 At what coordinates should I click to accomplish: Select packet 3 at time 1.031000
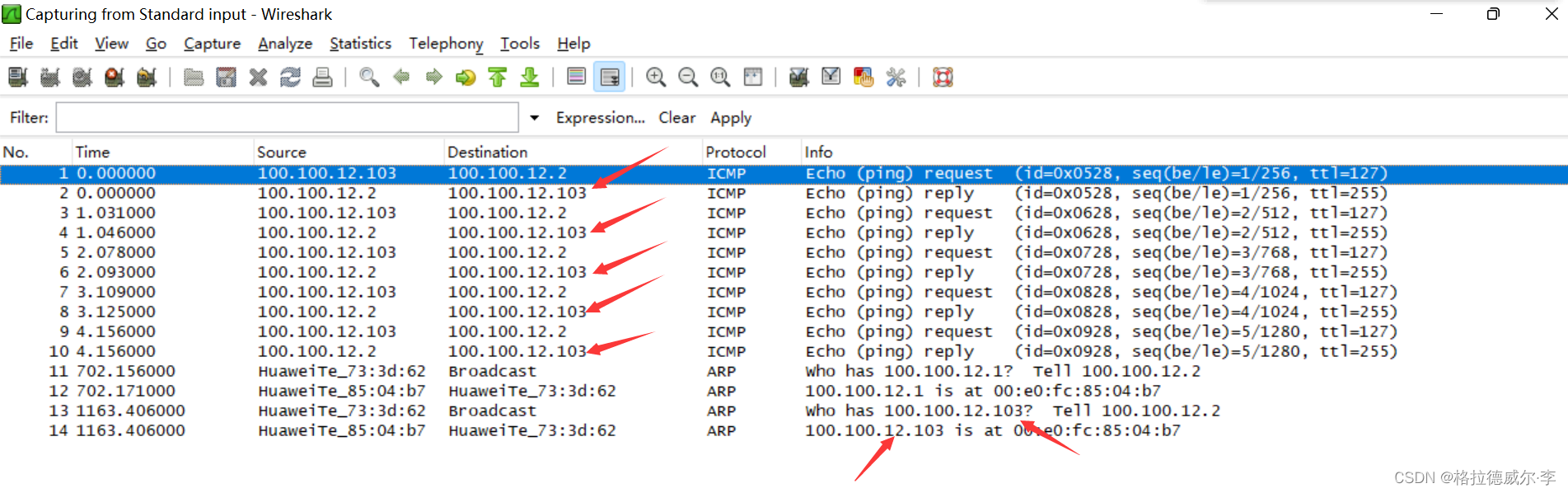coord(784,213)
